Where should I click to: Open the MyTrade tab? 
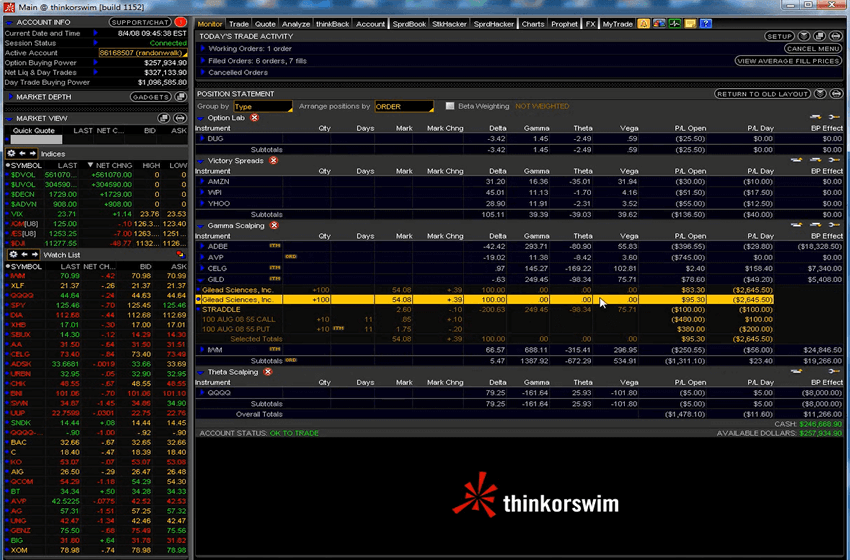pyautogui.click(x=617, y=24)
